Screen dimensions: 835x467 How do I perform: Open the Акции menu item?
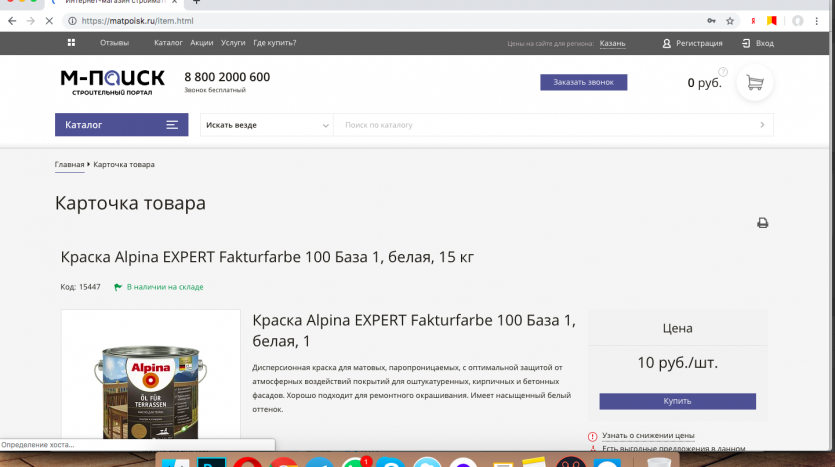click(x=202, y=43)
